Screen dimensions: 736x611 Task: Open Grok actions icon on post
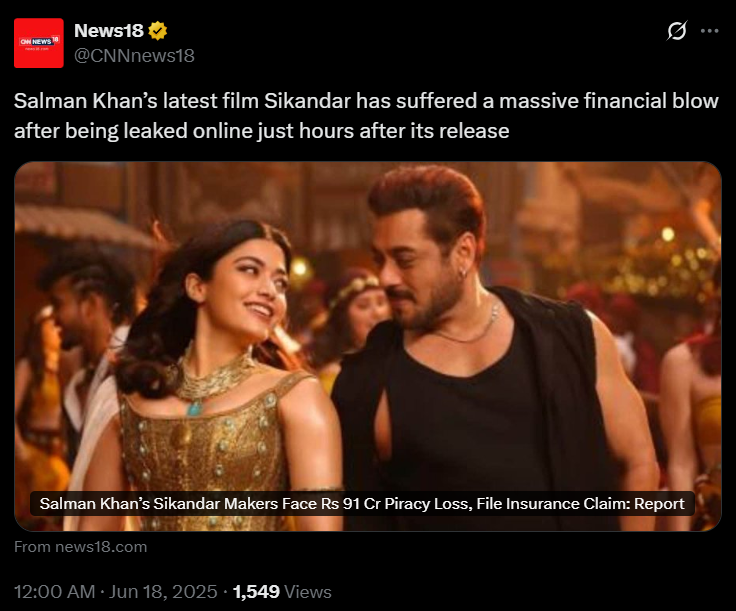pyautogui.click(x=677, y=31)
